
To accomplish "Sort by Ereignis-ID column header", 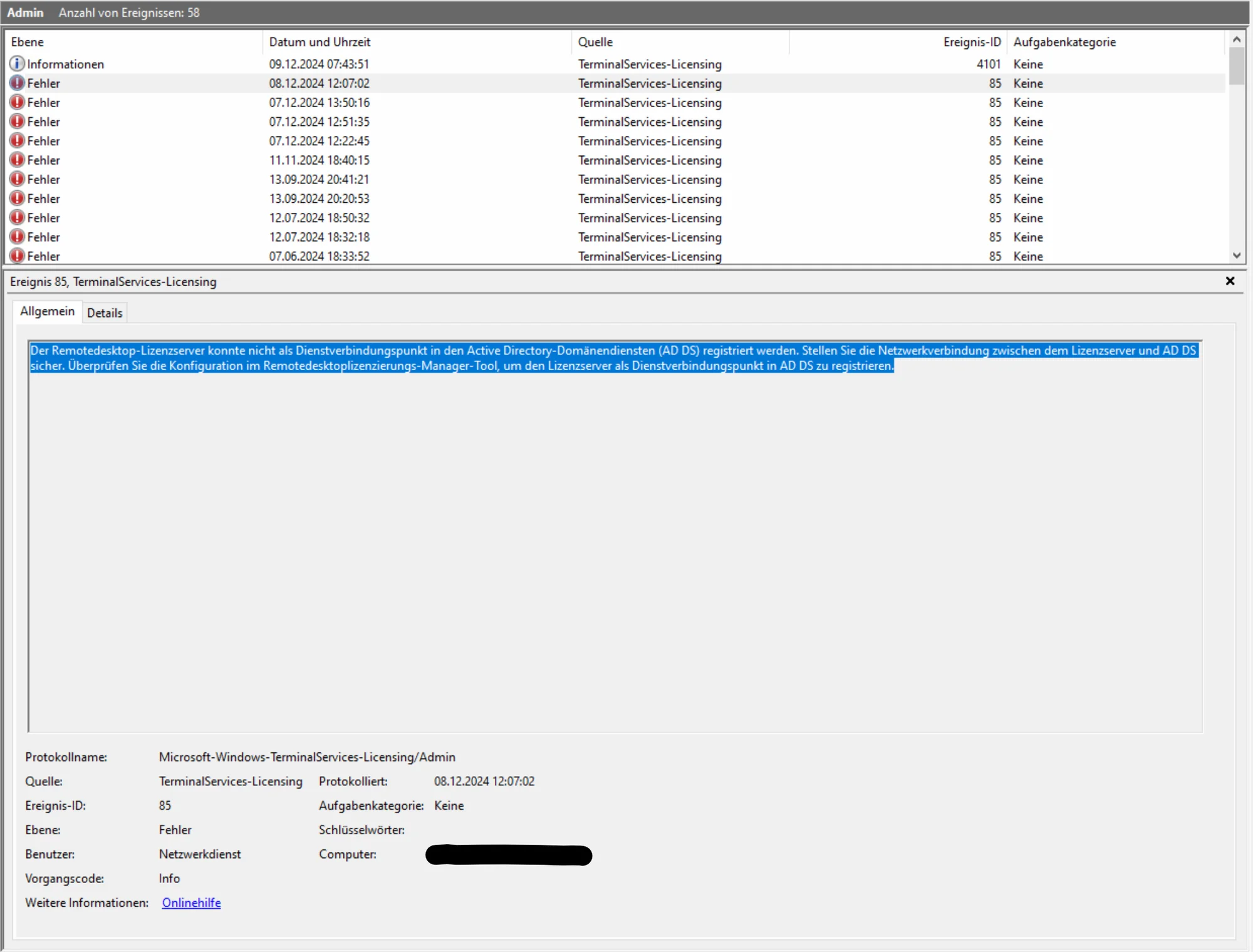I will coord(897,42).
